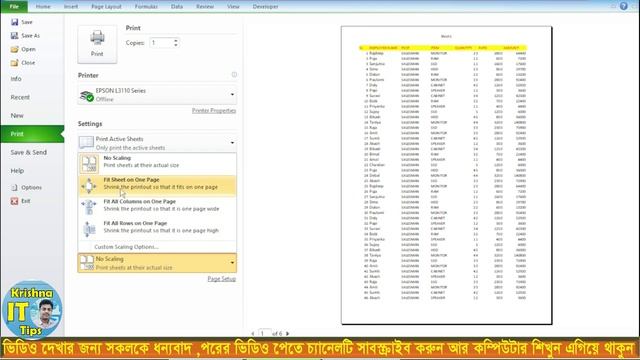Go to the previous preview page arrow

point(253,333)
